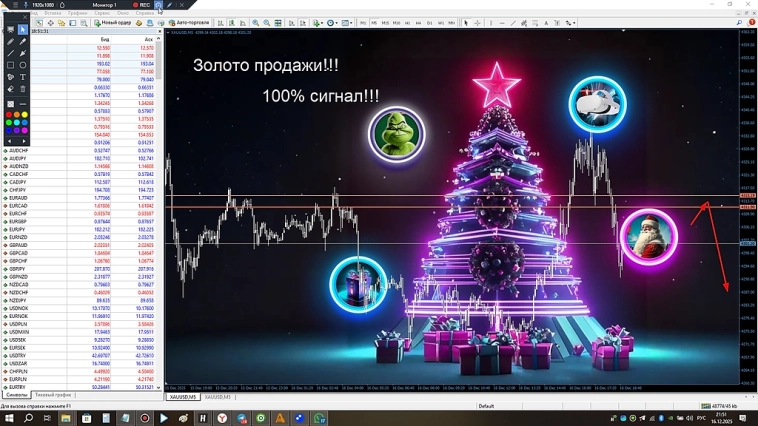Image resolution: width=758 pixels, height=426 pixels.
Task: Open the Символы tab in Market Watch
Action: (17, 395)
